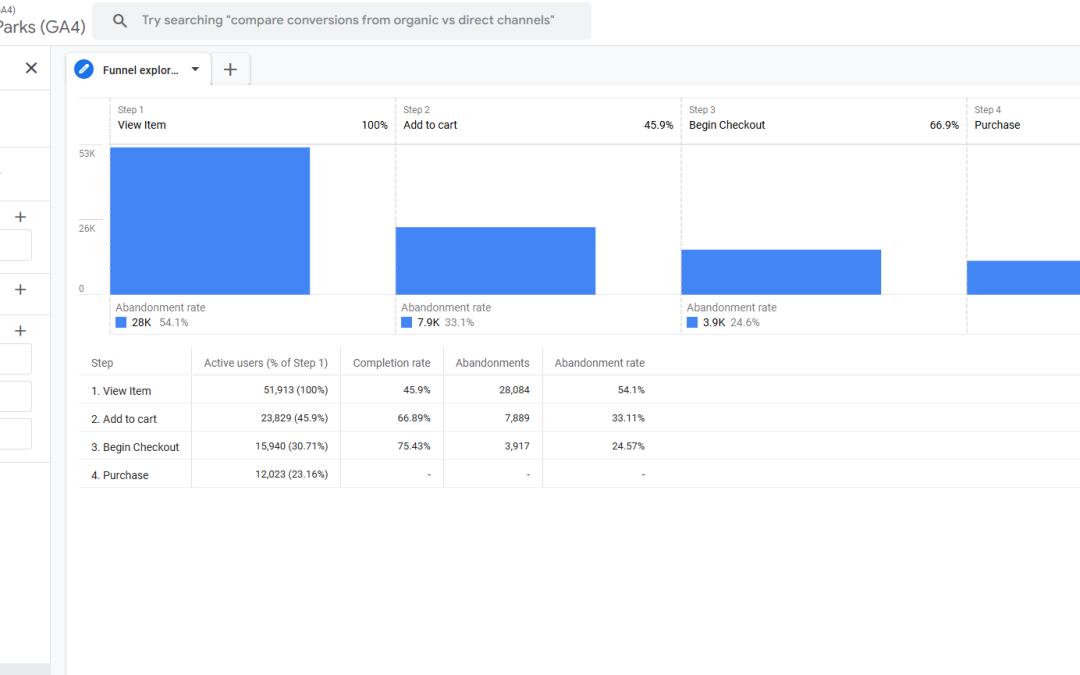Click the 'Step 2 Add to cart' chart heading
The image size is (1080, 675).
click(x=430, y=118)
